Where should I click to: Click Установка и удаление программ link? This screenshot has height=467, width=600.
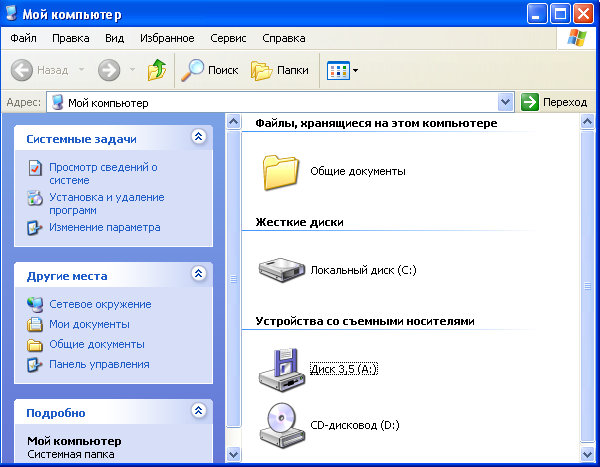click(x=107, y=204)
